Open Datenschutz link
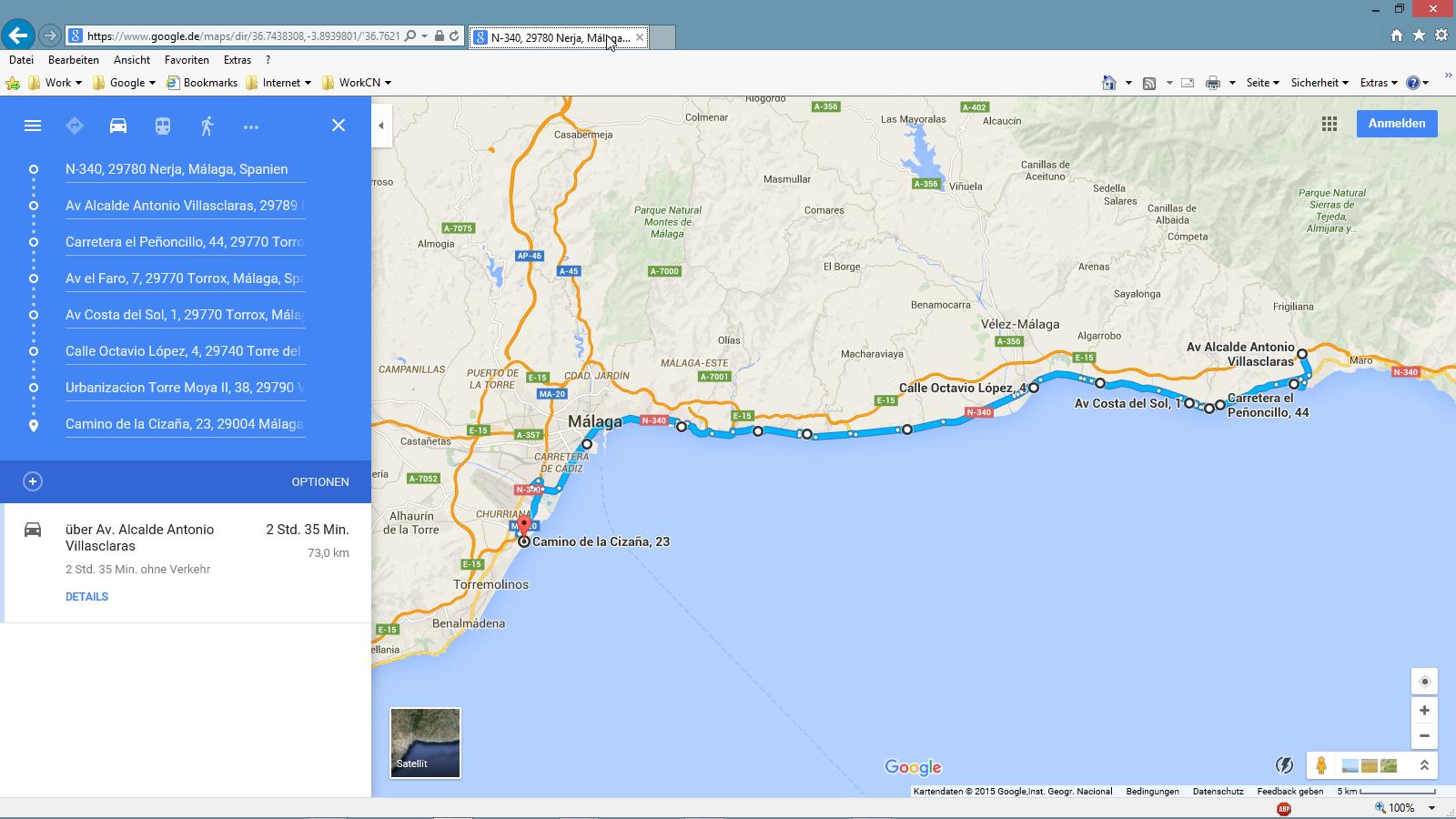Screen dimensions: 1456x819 1218,792
